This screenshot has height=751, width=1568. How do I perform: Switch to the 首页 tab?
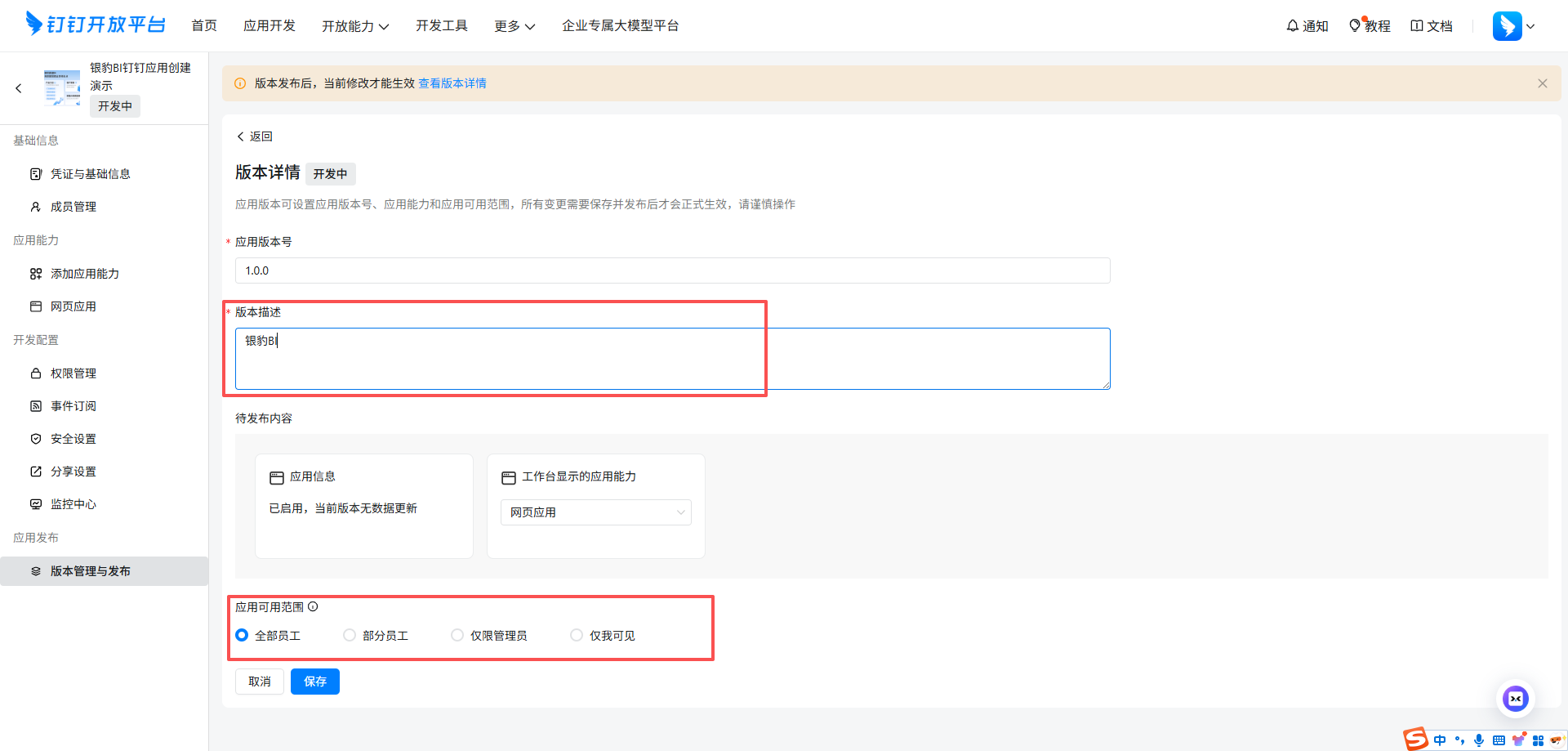[x=203, y=25]
